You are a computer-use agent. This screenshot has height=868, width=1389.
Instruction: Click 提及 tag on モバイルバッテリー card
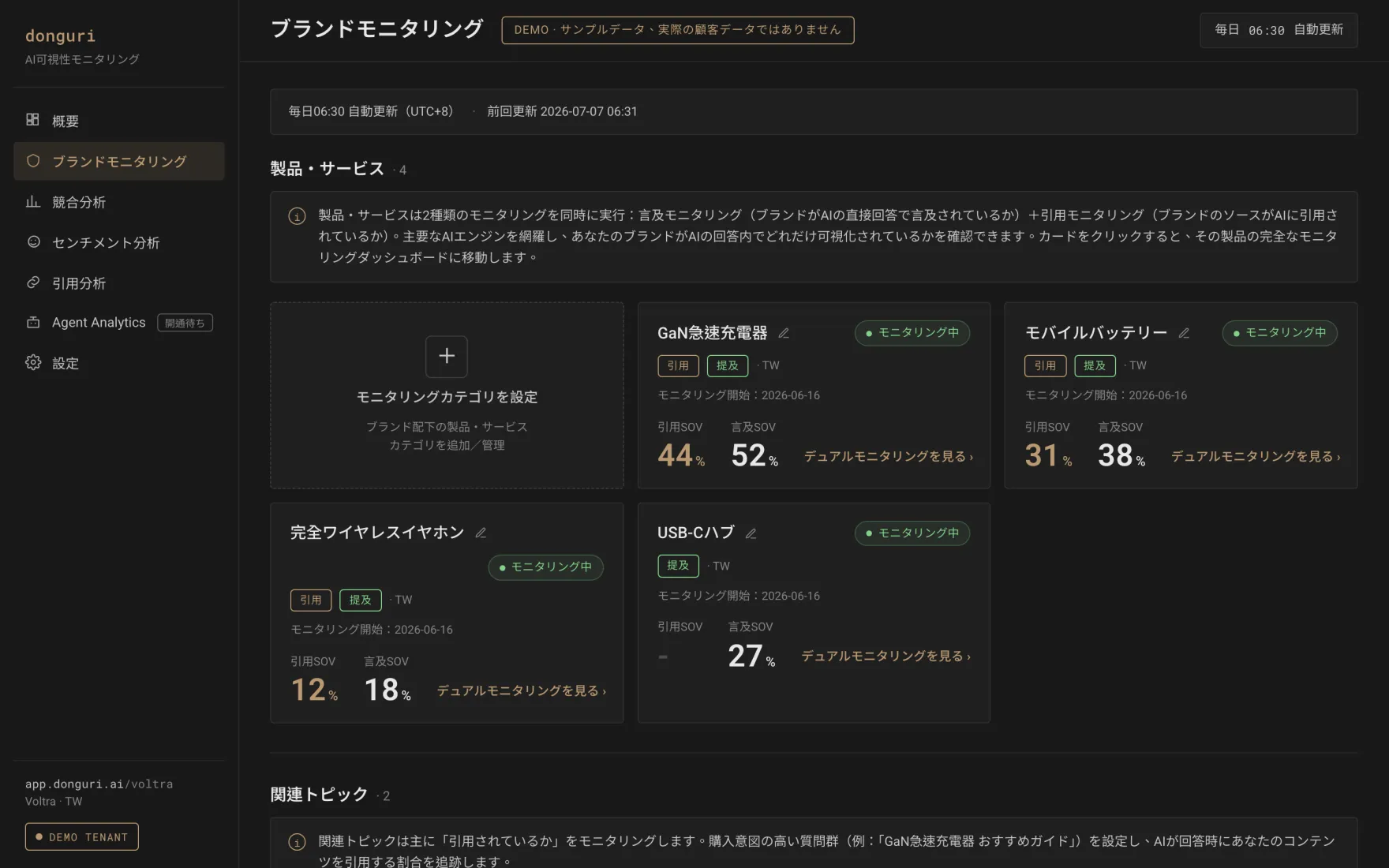tap(1095, 365)
